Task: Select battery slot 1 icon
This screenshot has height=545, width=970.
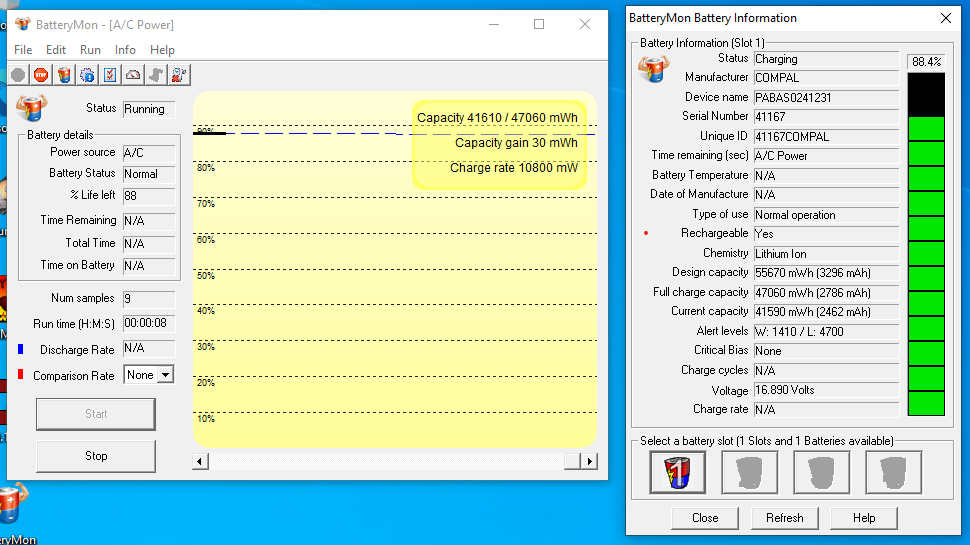Action: tap(677, 472)
